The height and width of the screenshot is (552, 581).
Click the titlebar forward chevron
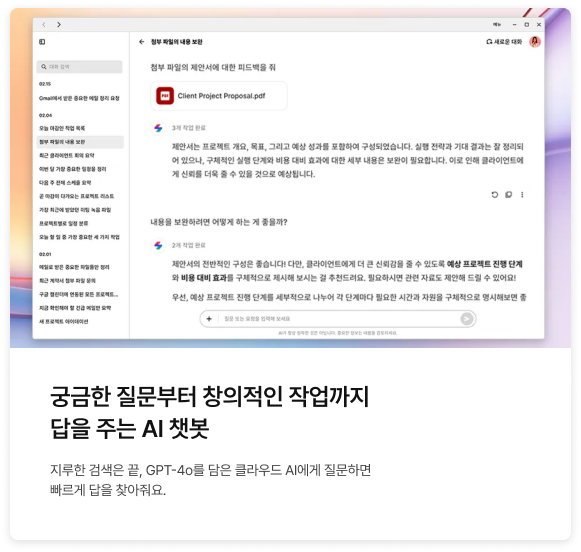click(59, 24)
